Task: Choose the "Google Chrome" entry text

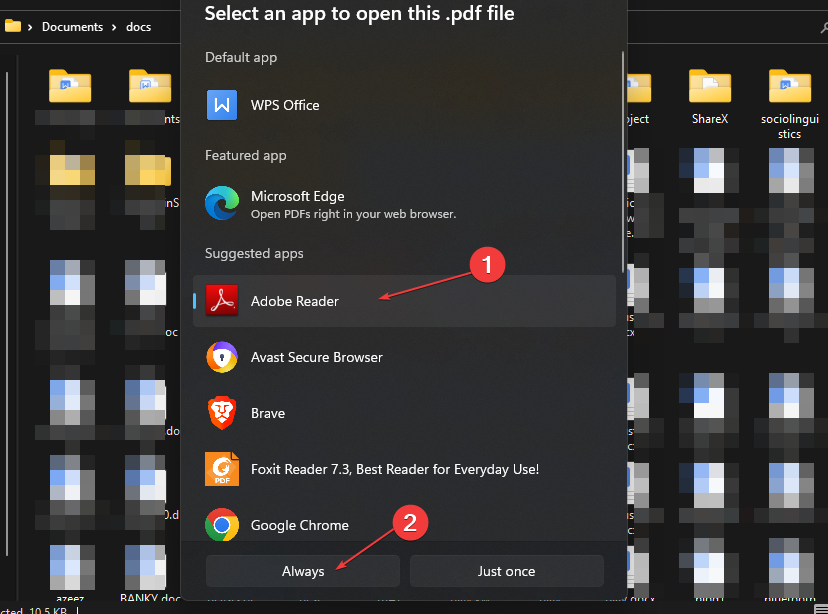Action: click(300, 525)
